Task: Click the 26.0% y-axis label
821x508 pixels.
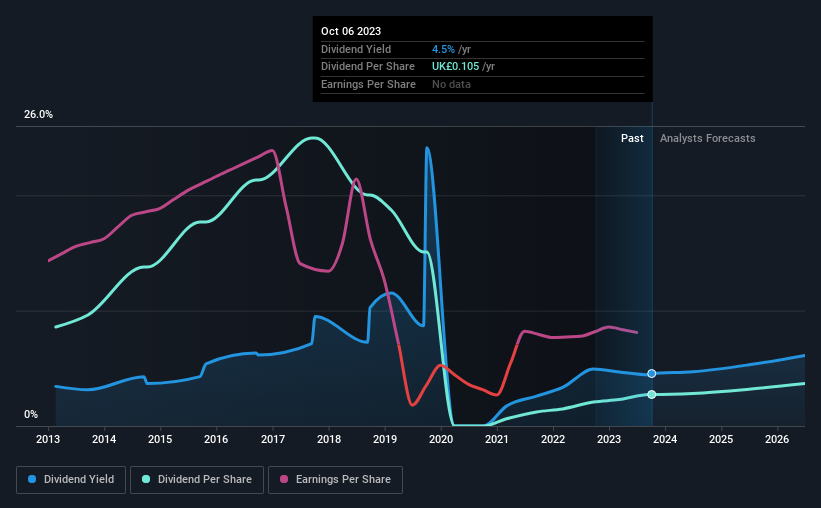Action: click(x=39, y=115)
